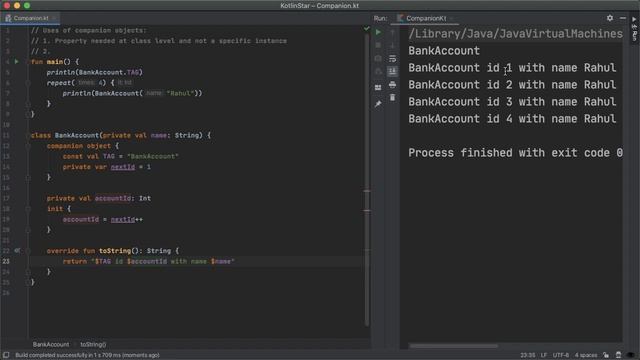Click the /Library/Java/JavaVirtualMachines console path line
The image size is (640, 360).
coord(515,34)
